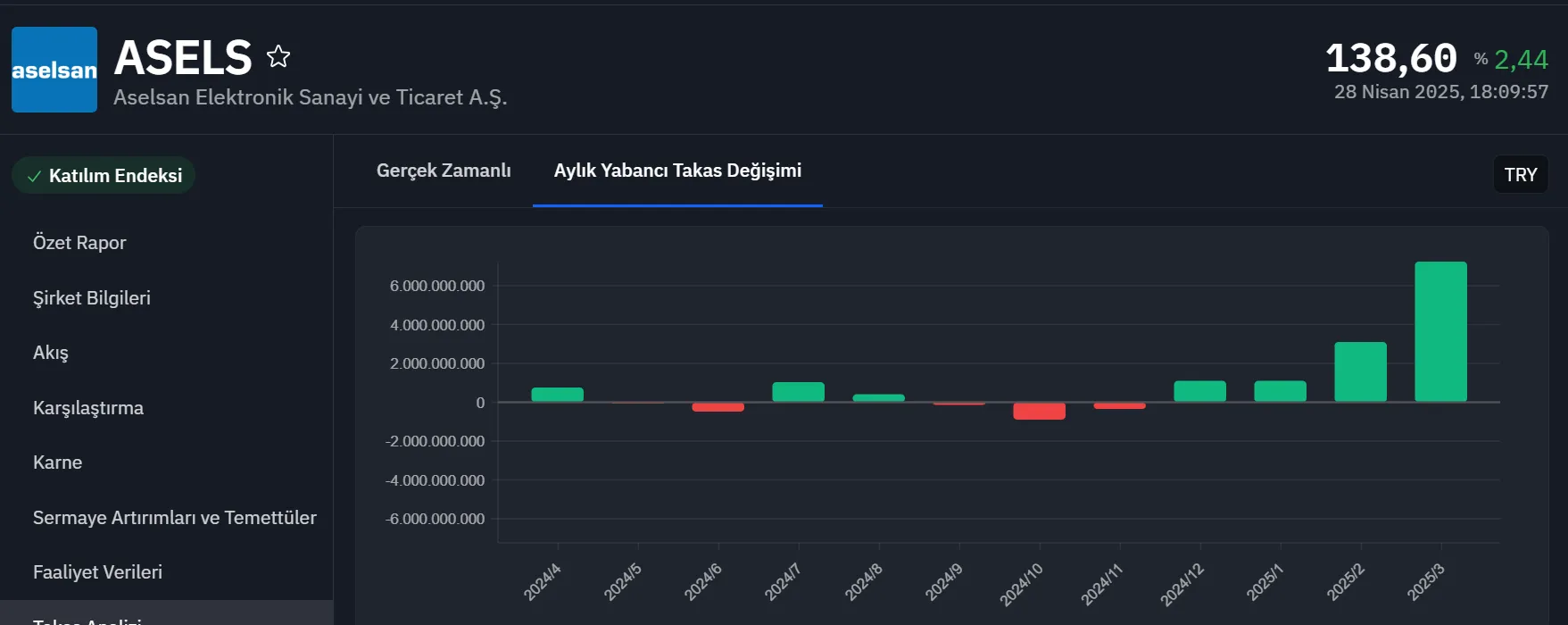Open Karşılaştırma page
Image resolution: width=1568 pixels, height=625 pixels.
[x=88, y=408]
